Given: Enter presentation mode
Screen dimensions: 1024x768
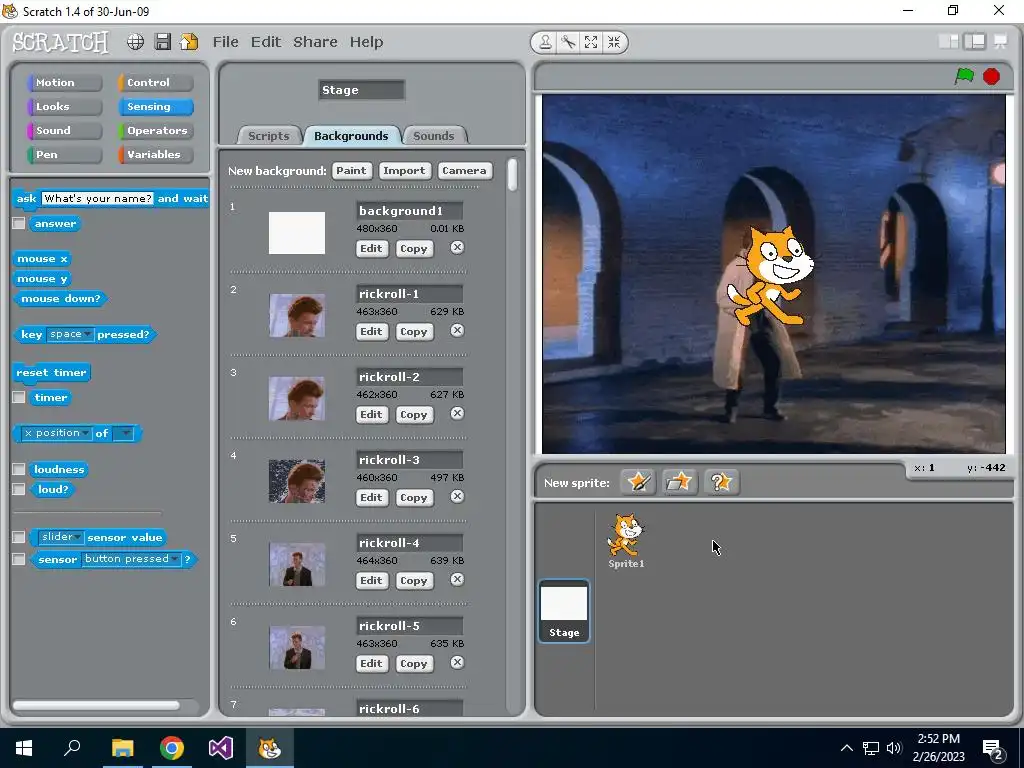Looking at the screenshot, I should tap(1000, 42).
